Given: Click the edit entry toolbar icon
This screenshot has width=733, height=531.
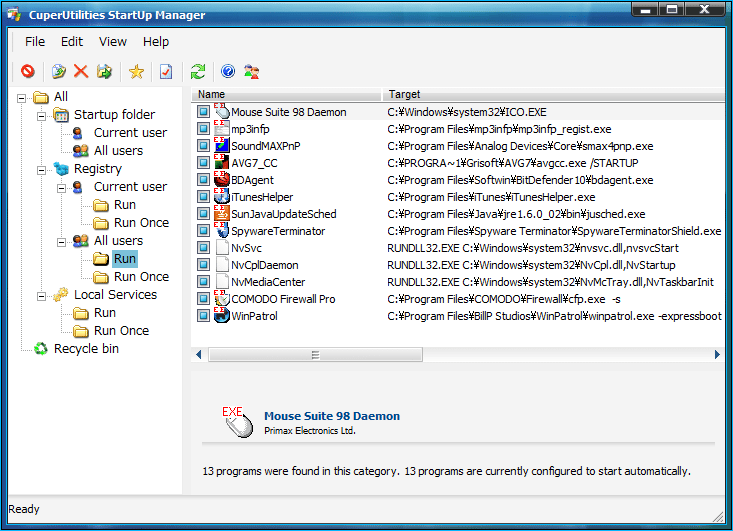Looking at the screenshot, I should coord(58,71).
